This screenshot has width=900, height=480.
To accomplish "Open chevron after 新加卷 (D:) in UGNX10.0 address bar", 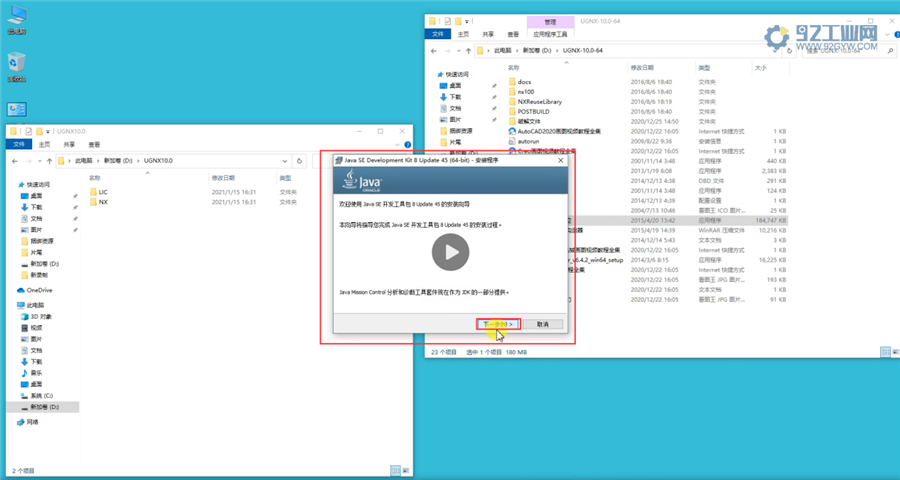I will (139, 161).
